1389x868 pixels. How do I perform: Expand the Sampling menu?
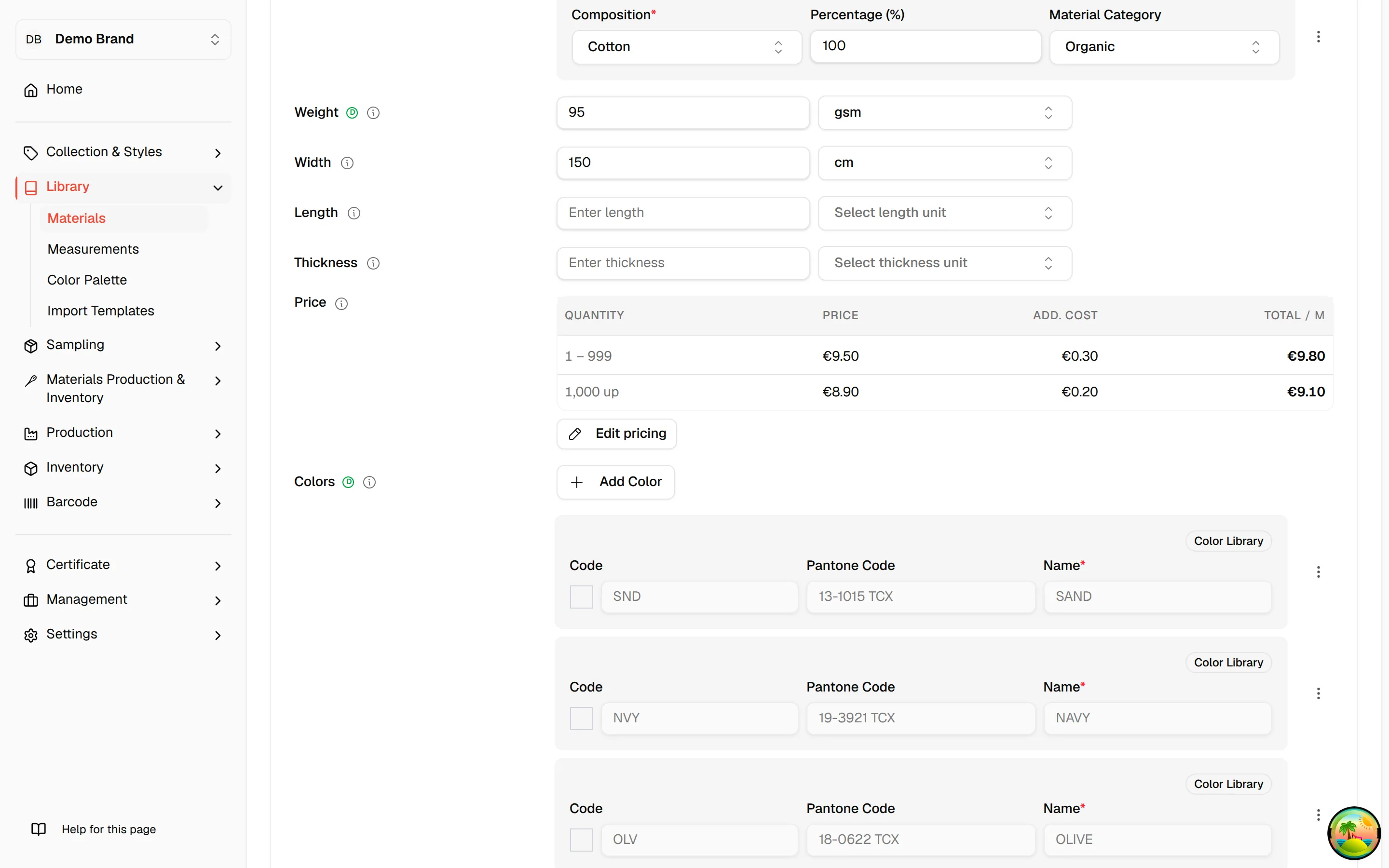click(123, 345)
